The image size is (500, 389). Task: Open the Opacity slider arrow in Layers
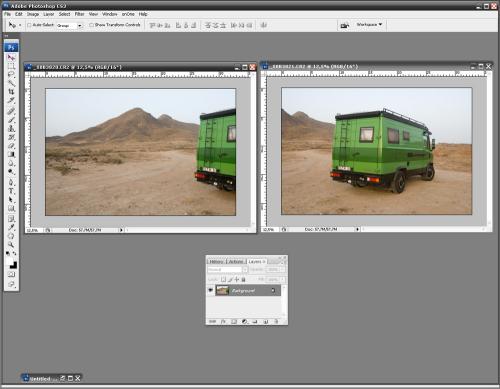coord(282,269)
